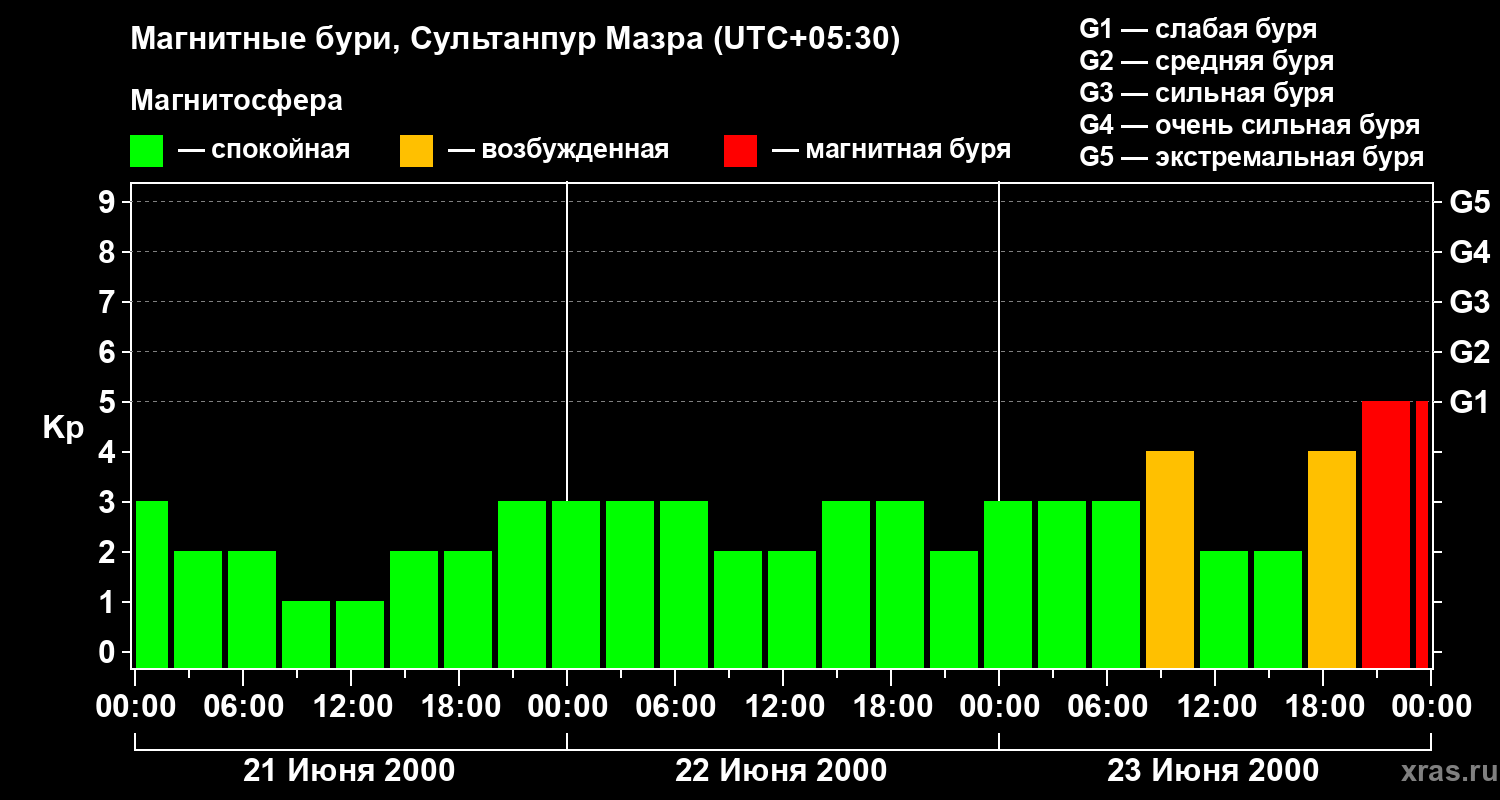Click the wide red Kp 5 bar

tap(1386, 534)
